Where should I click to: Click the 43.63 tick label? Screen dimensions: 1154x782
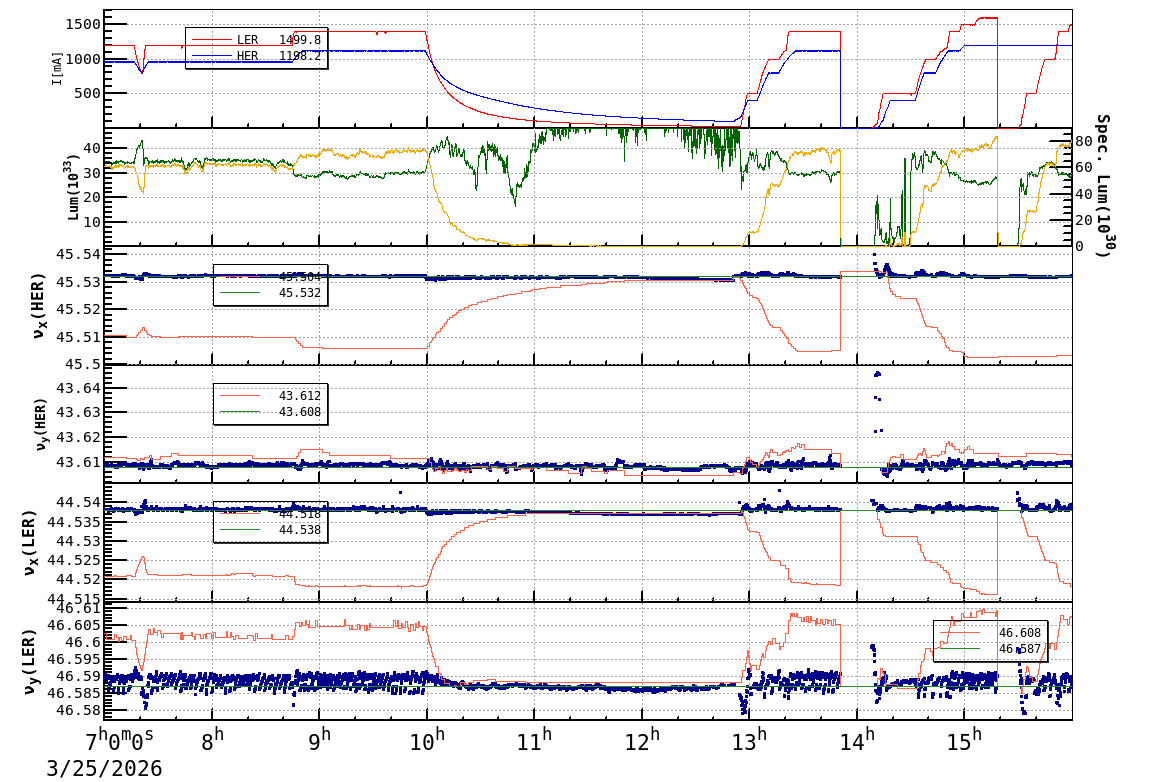(x=79, y=412)
